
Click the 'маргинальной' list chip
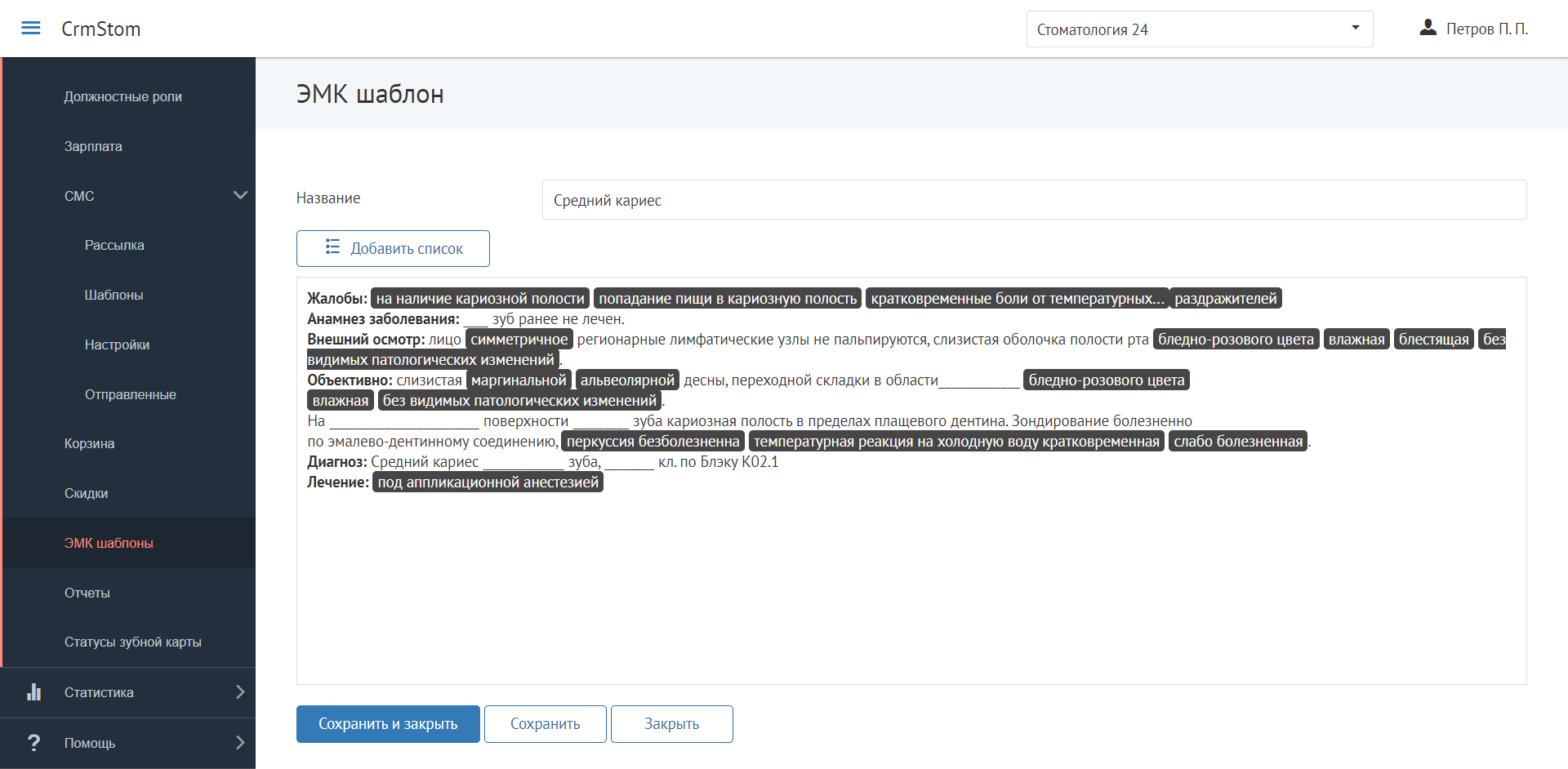[x=519, y=380]
